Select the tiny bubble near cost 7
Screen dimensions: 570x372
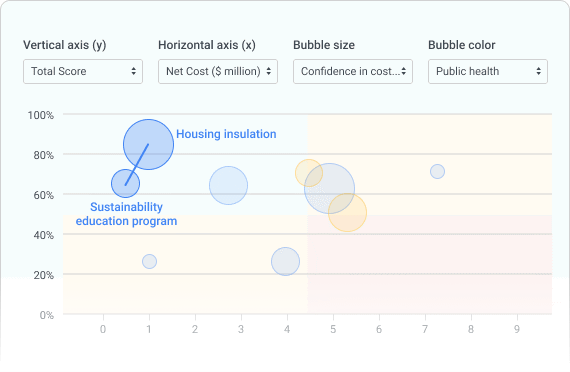click(437, 171)
